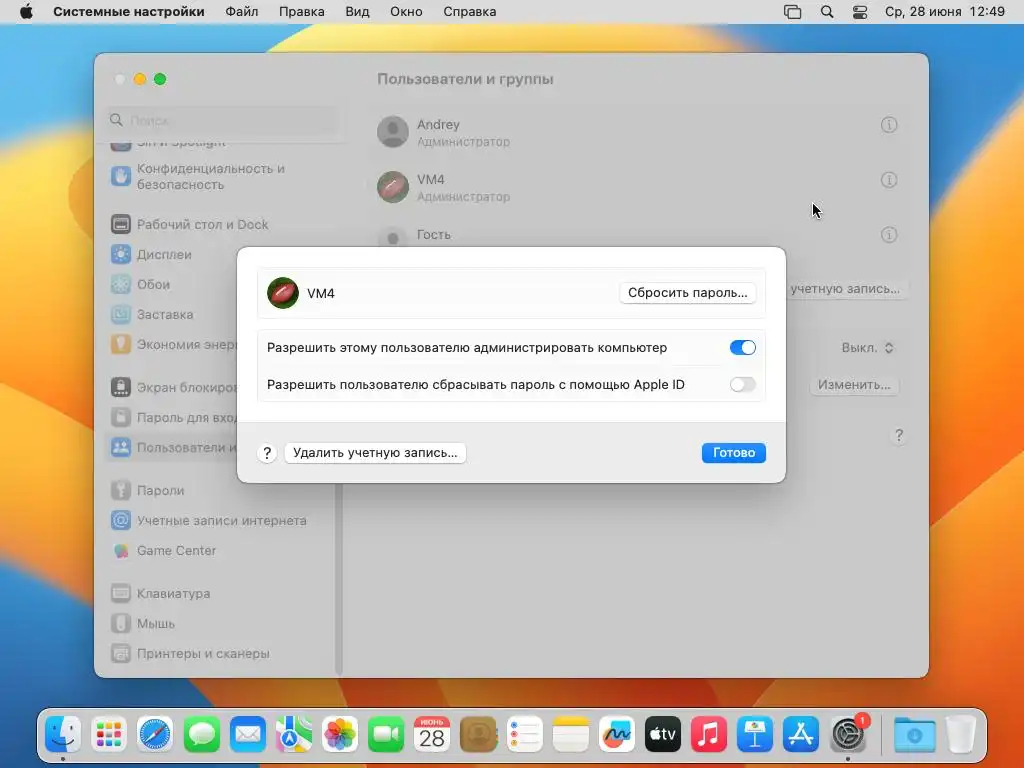Open the Вид menu
This screenshot has height=768, width=1024.
click(357, 12)
